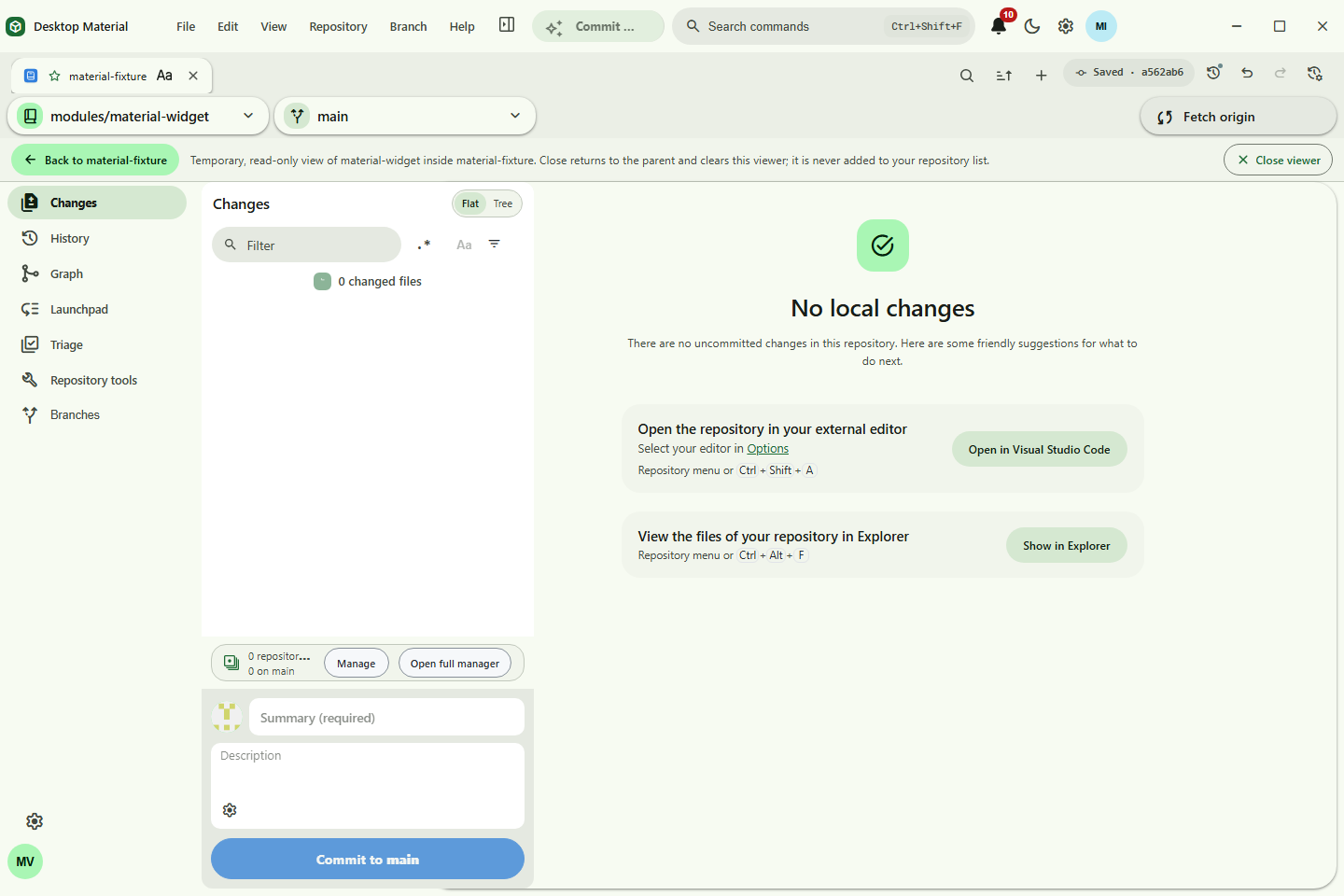Open the View menu
Image resolution: width=1344 pixels, height=896 pixels.
(273, 26)
